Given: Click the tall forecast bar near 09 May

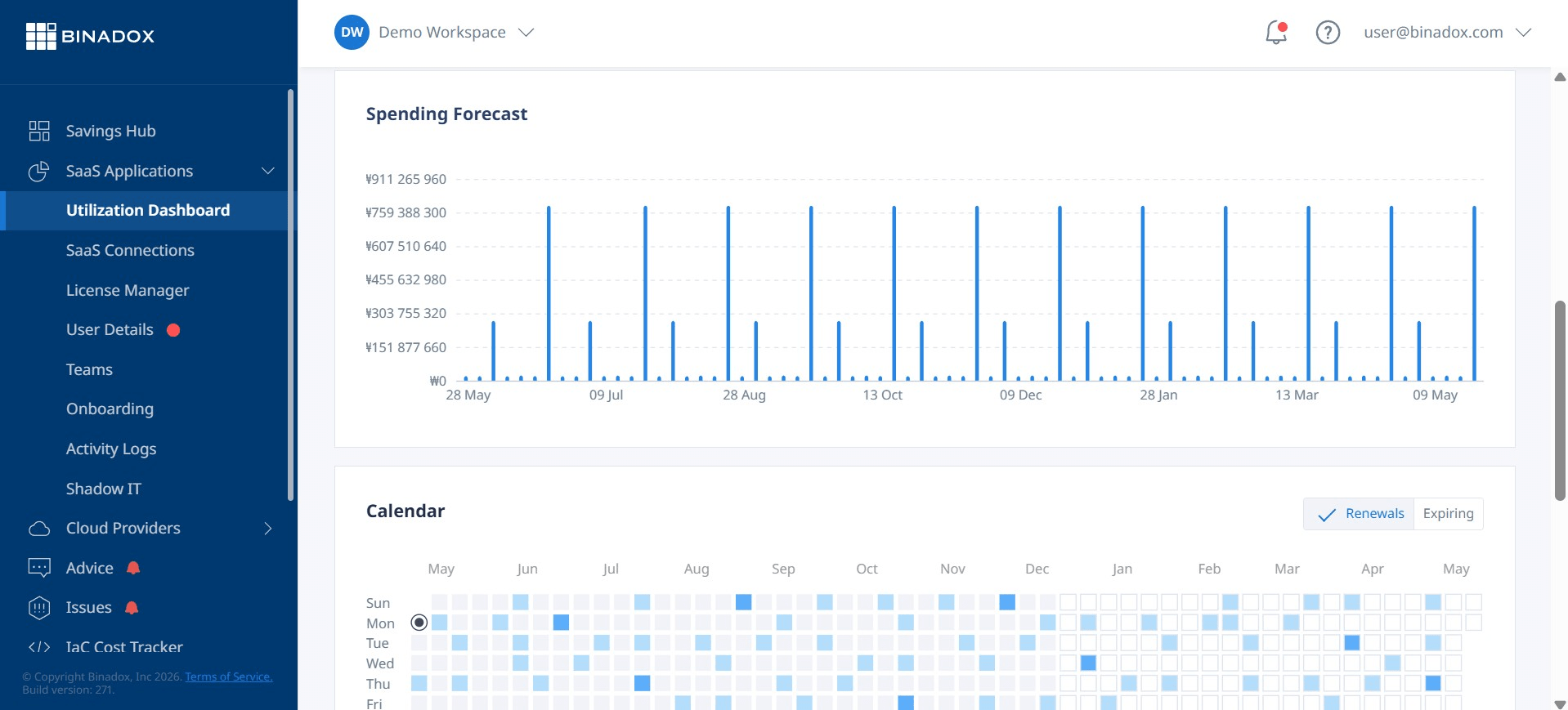Looking at the screenshot, I should 1474,293.
